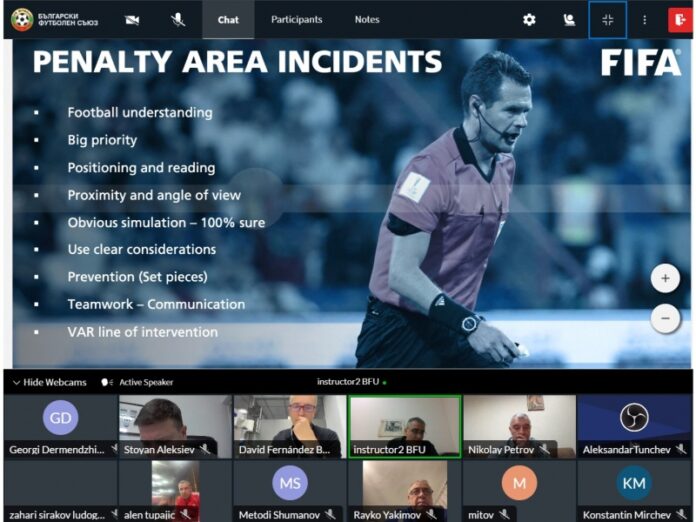Switch the Active Speaker layout mode
The width and height of the screenshot is (696, 522).
pyautogui.click(x=137, y=382)
